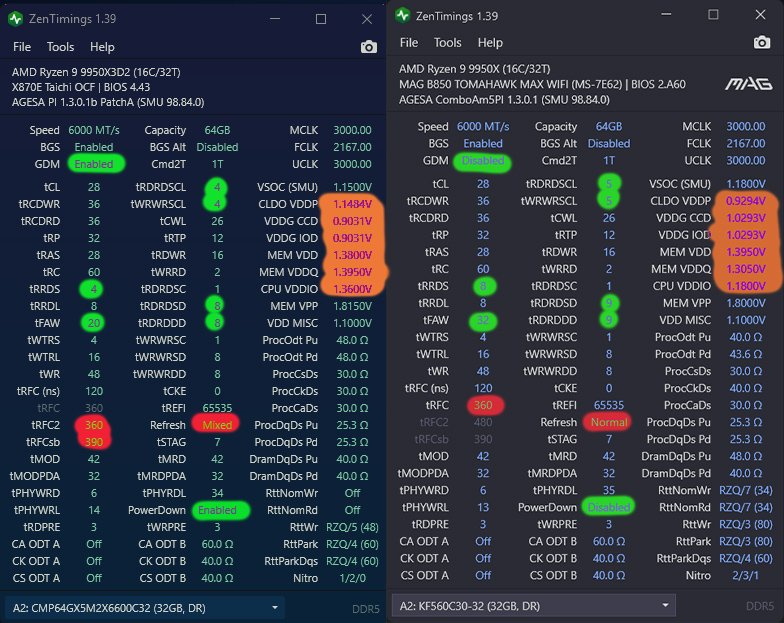Screen dimensions: 784x623
Task: Minimize the left ZenTimings window
Action: click(275, 19)
